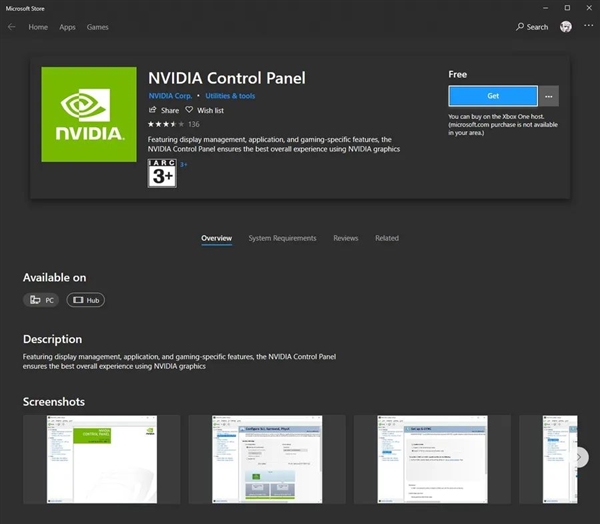This screenshot has height=524, width=600.
Task: Click the IARC 3+ rating badge
Action: tap(162, 173)
